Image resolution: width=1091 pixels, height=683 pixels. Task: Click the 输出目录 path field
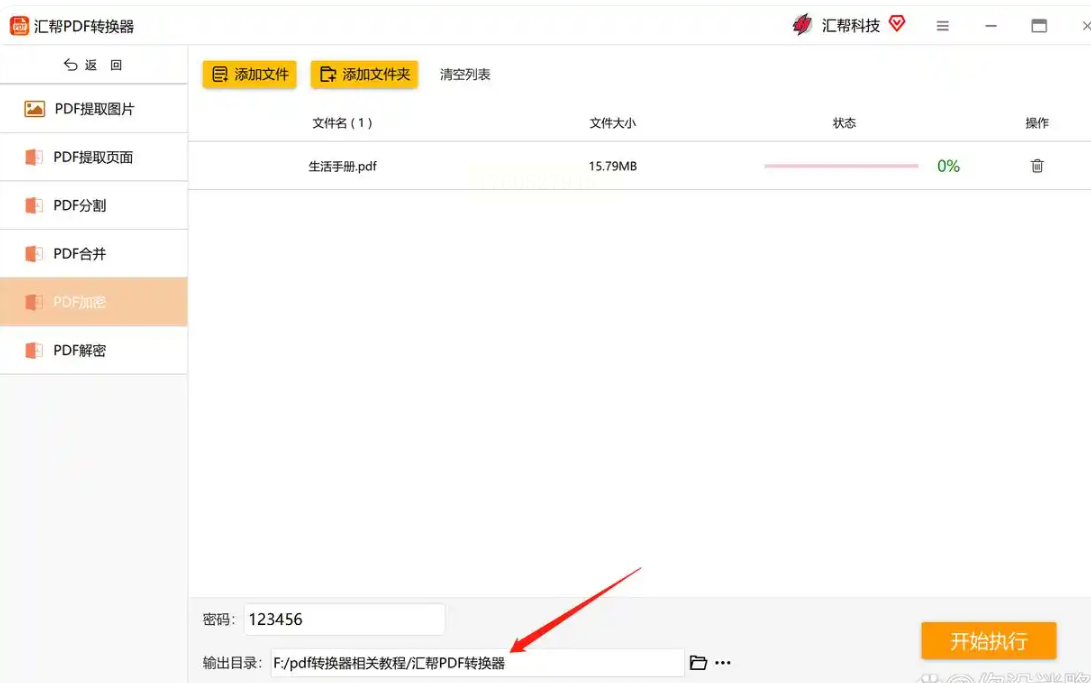coord(477,663)
